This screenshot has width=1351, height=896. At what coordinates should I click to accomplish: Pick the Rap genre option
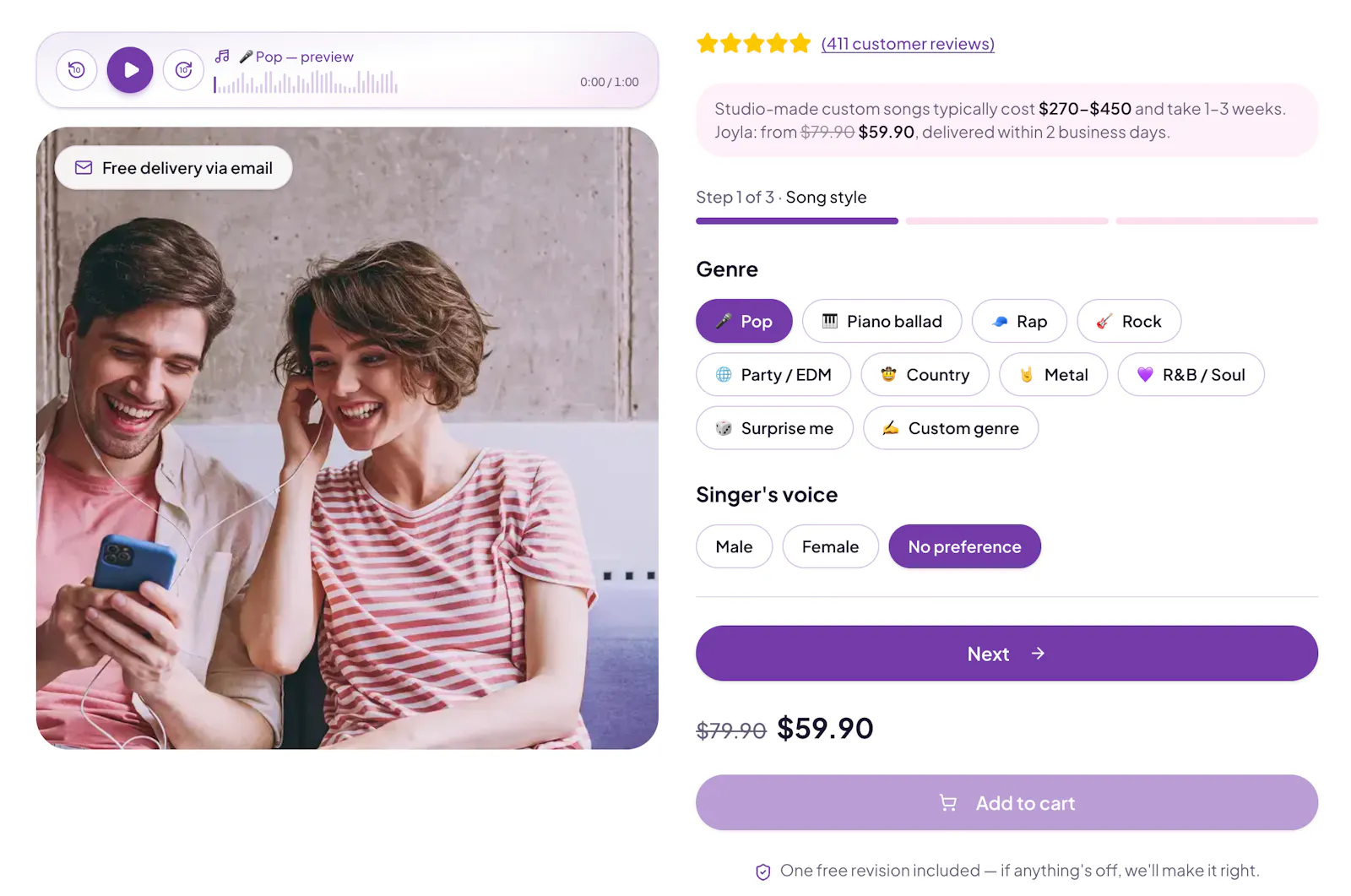pos(1019,321)
